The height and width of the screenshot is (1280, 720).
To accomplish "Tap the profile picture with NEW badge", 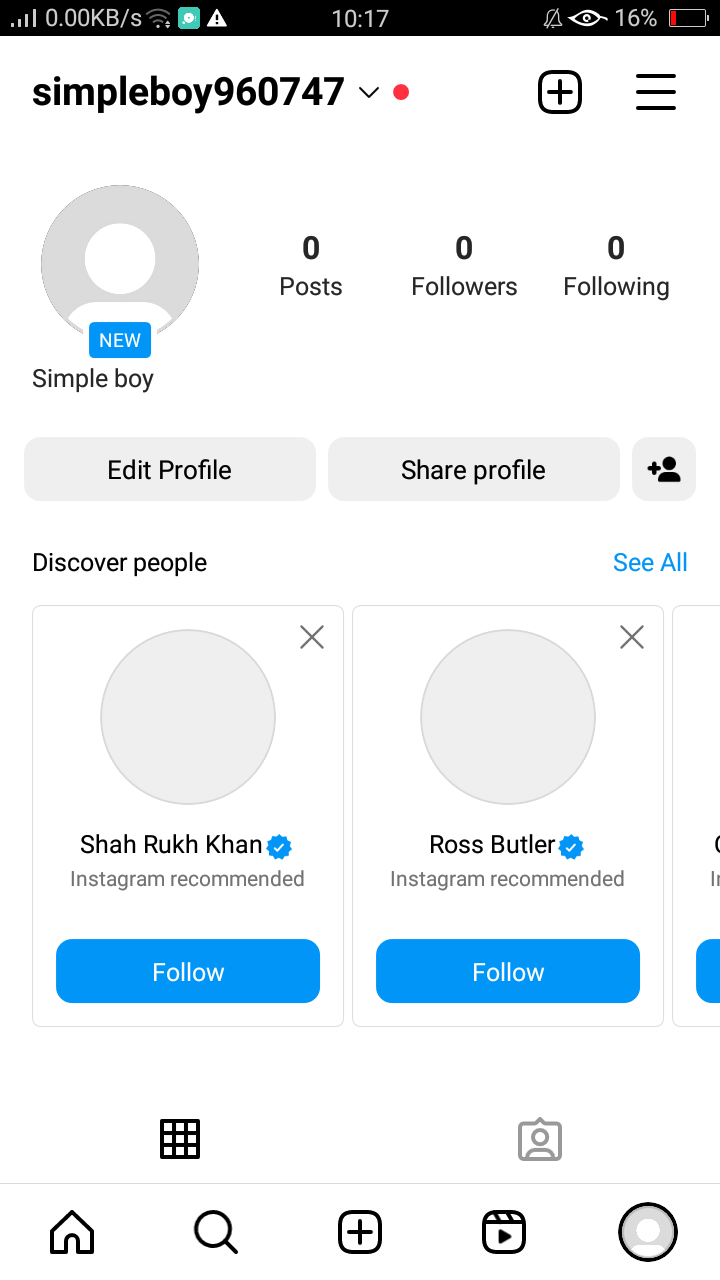I will tap(120, 264).
